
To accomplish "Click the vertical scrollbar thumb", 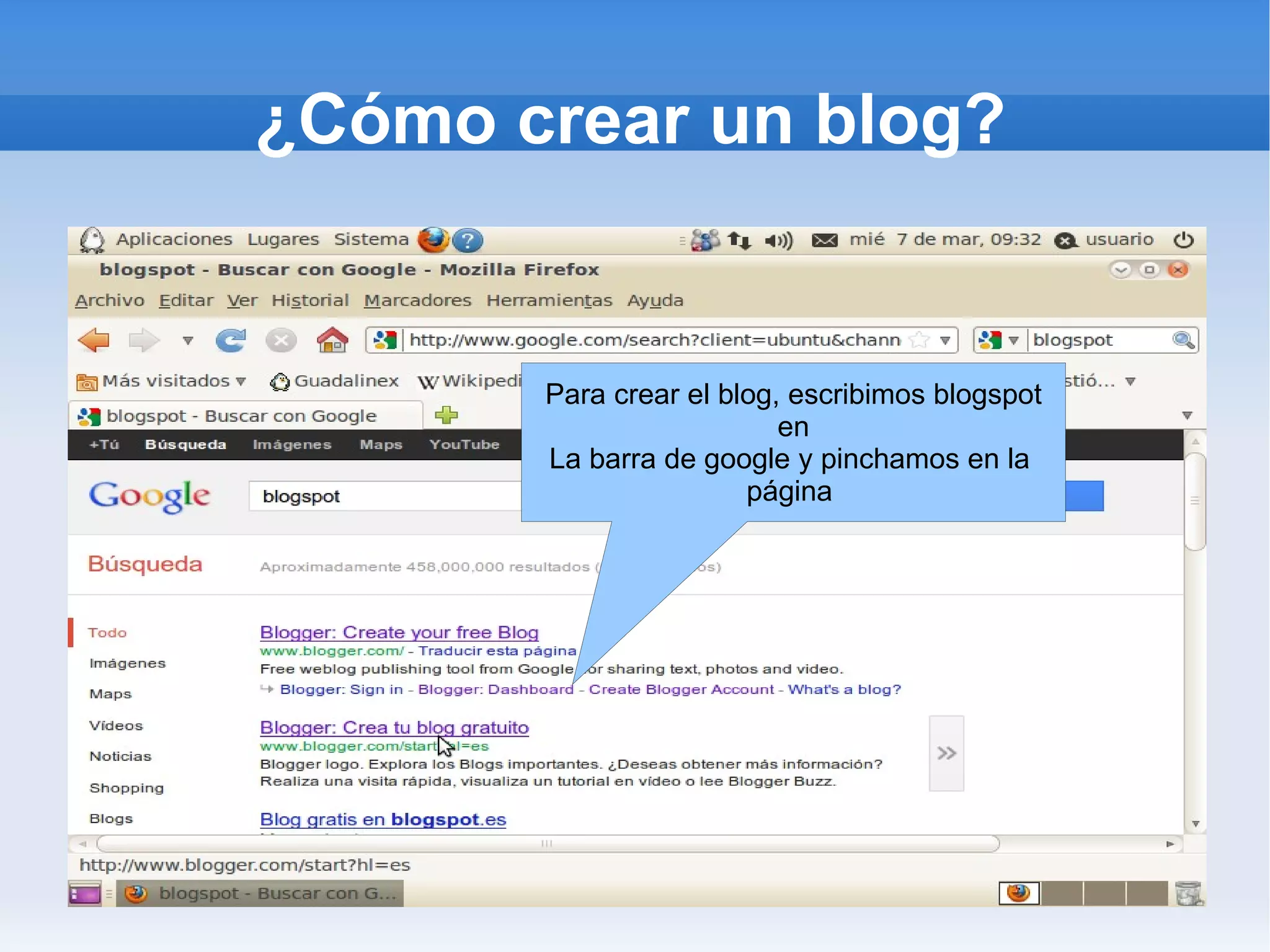I will 1194,501.
